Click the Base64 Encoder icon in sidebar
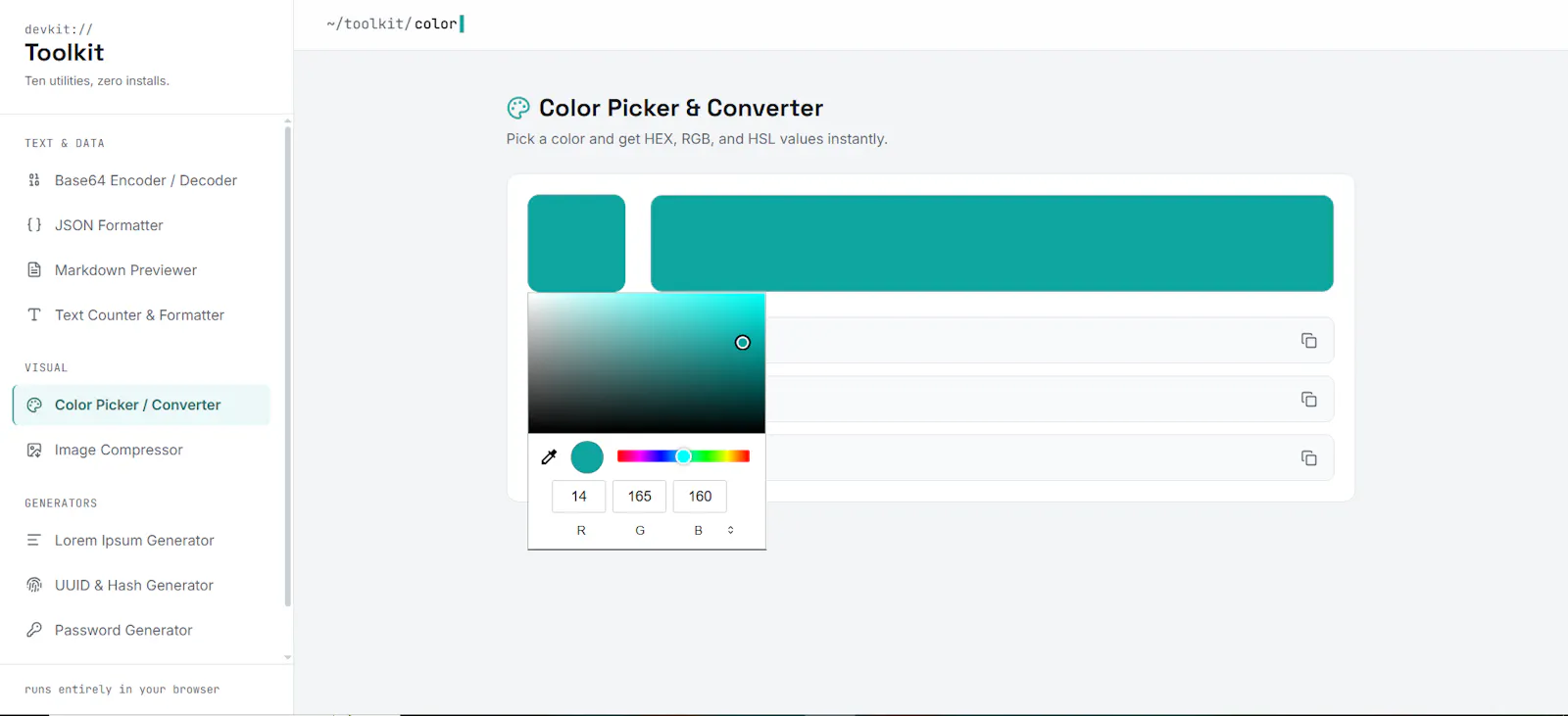This screenshot has width=1568, height=716. click(x=34, y=180)
